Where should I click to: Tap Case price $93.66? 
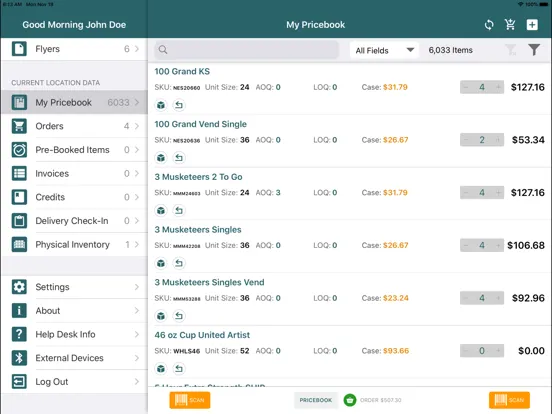(396, 351)
